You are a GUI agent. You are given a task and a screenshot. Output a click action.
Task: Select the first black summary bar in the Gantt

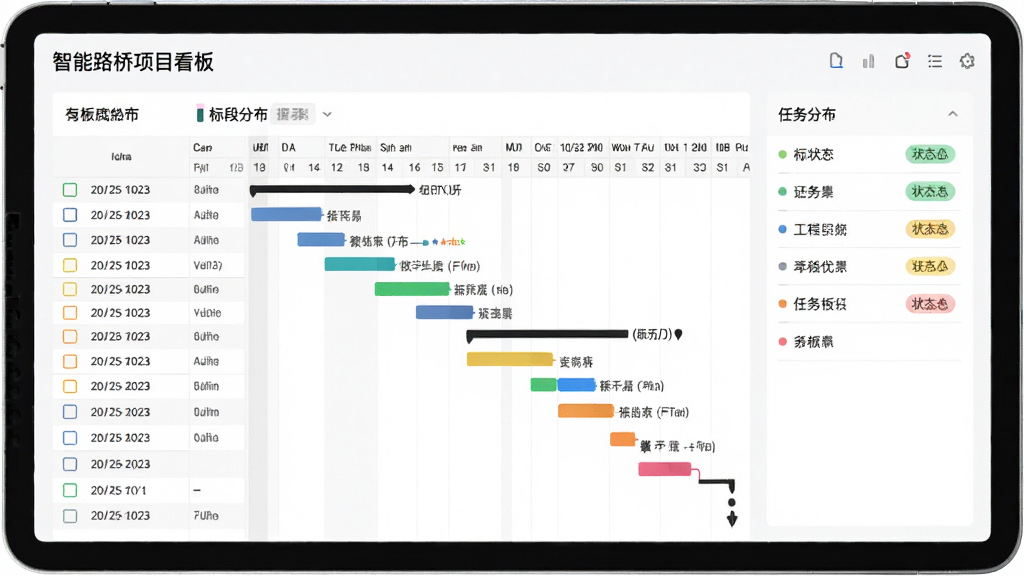click(332, 190)
